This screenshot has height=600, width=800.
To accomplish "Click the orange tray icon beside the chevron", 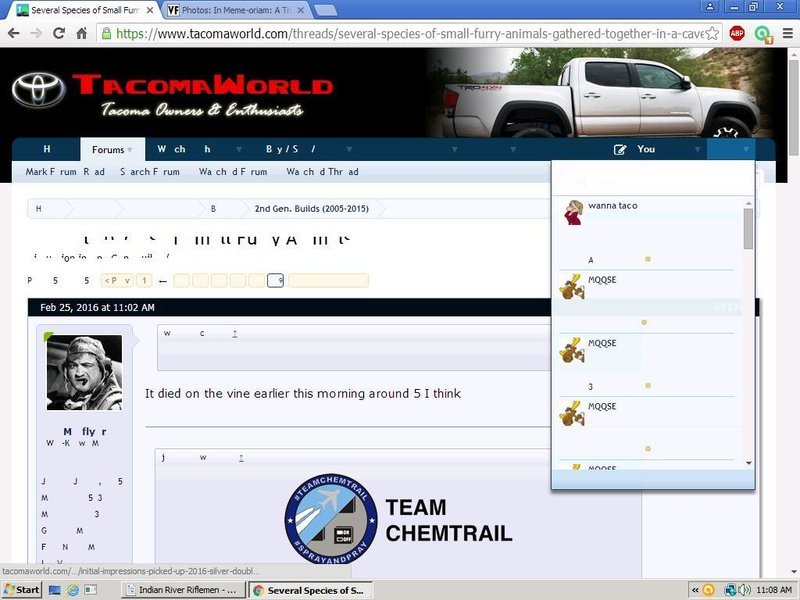I will (x=709, y=590).
